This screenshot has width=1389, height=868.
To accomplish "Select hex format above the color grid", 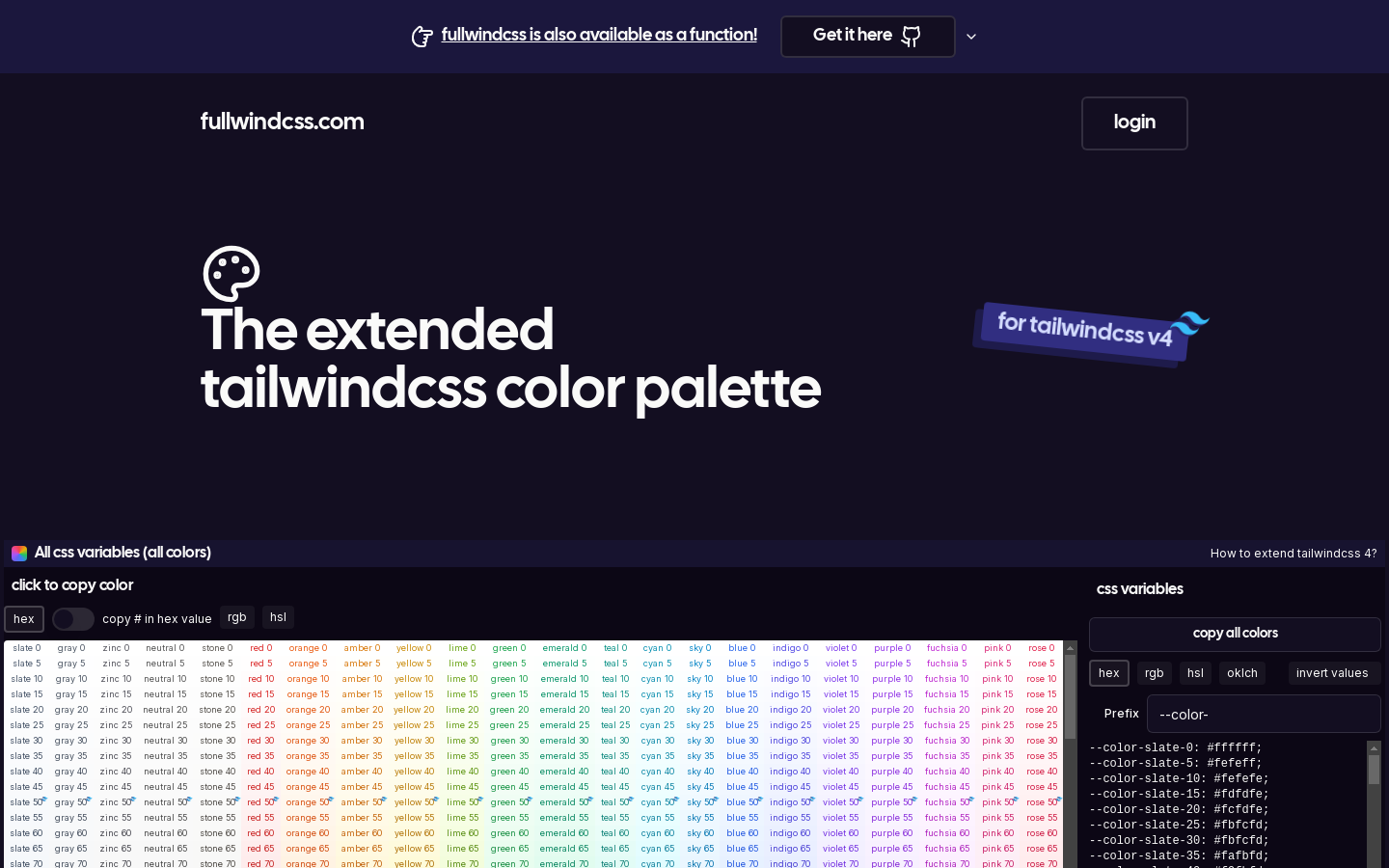I will point(24,618).
